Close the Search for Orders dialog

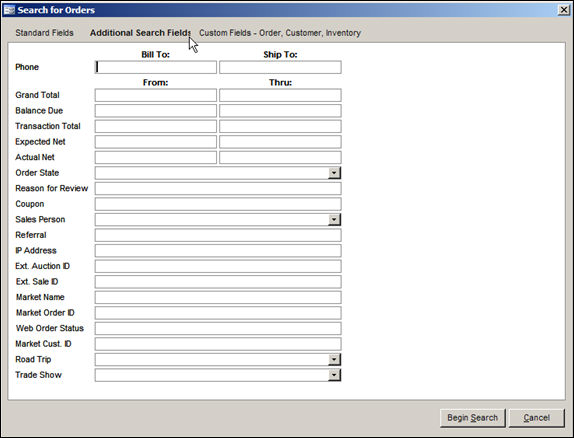(564, 10)
